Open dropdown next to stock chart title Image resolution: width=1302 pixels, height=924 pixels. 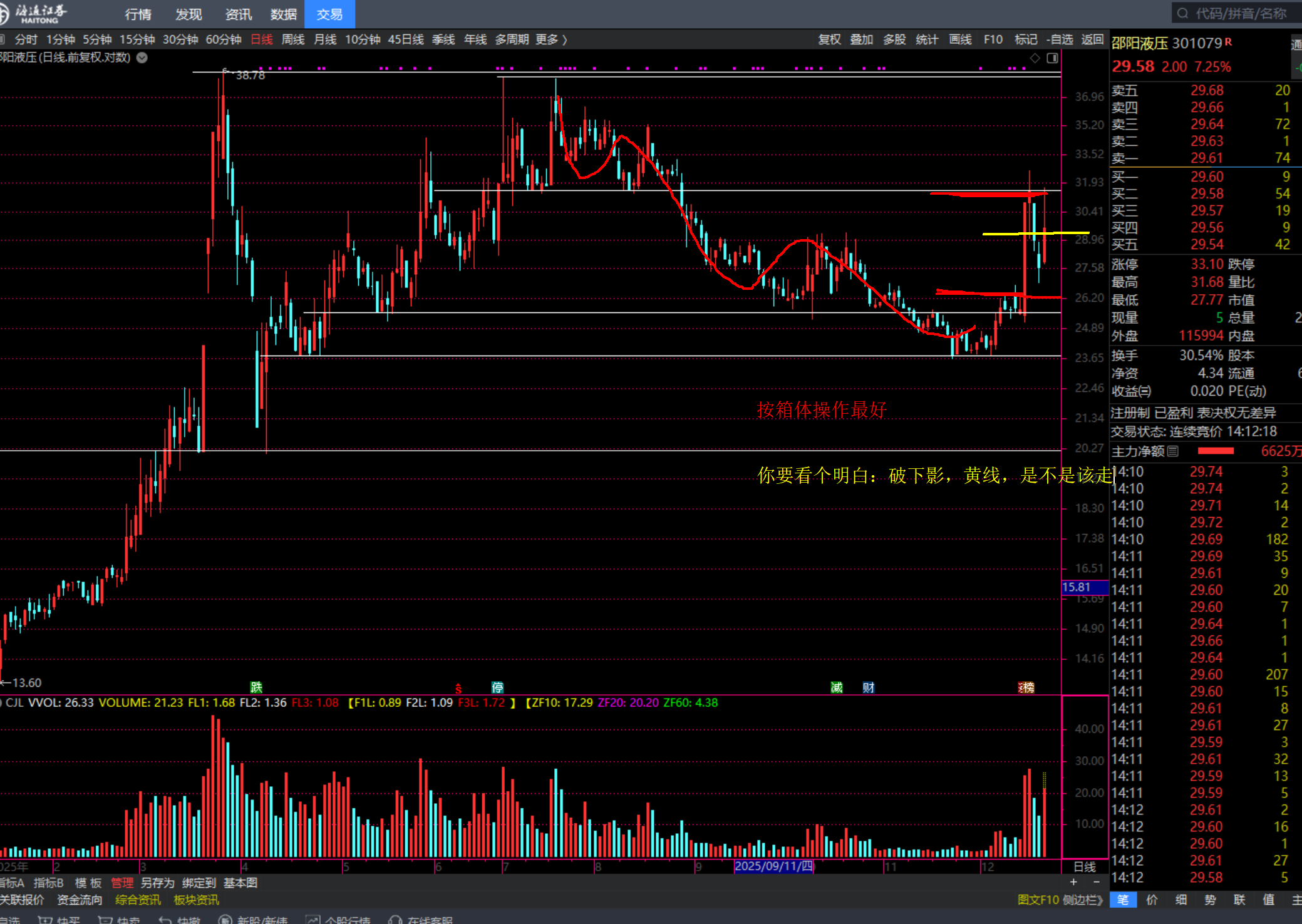coord(142,58)
